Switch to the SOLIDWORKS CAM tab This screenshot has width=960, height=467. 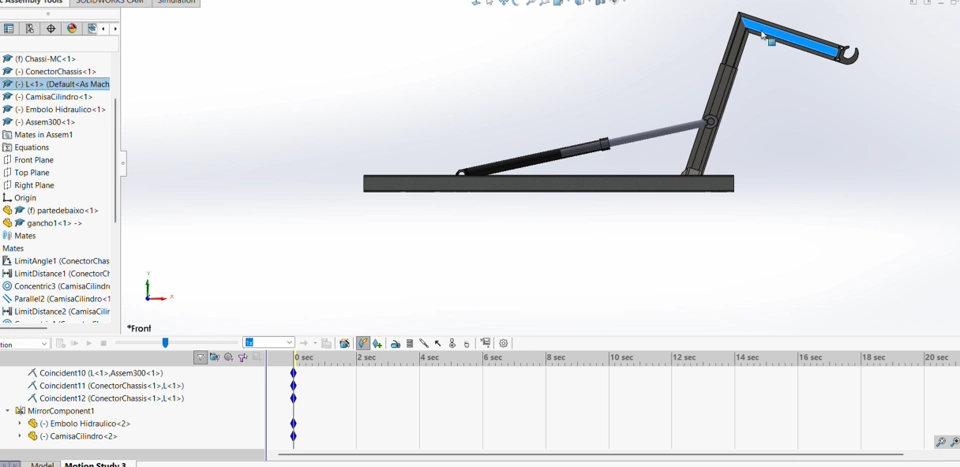(x=110, y=2)
